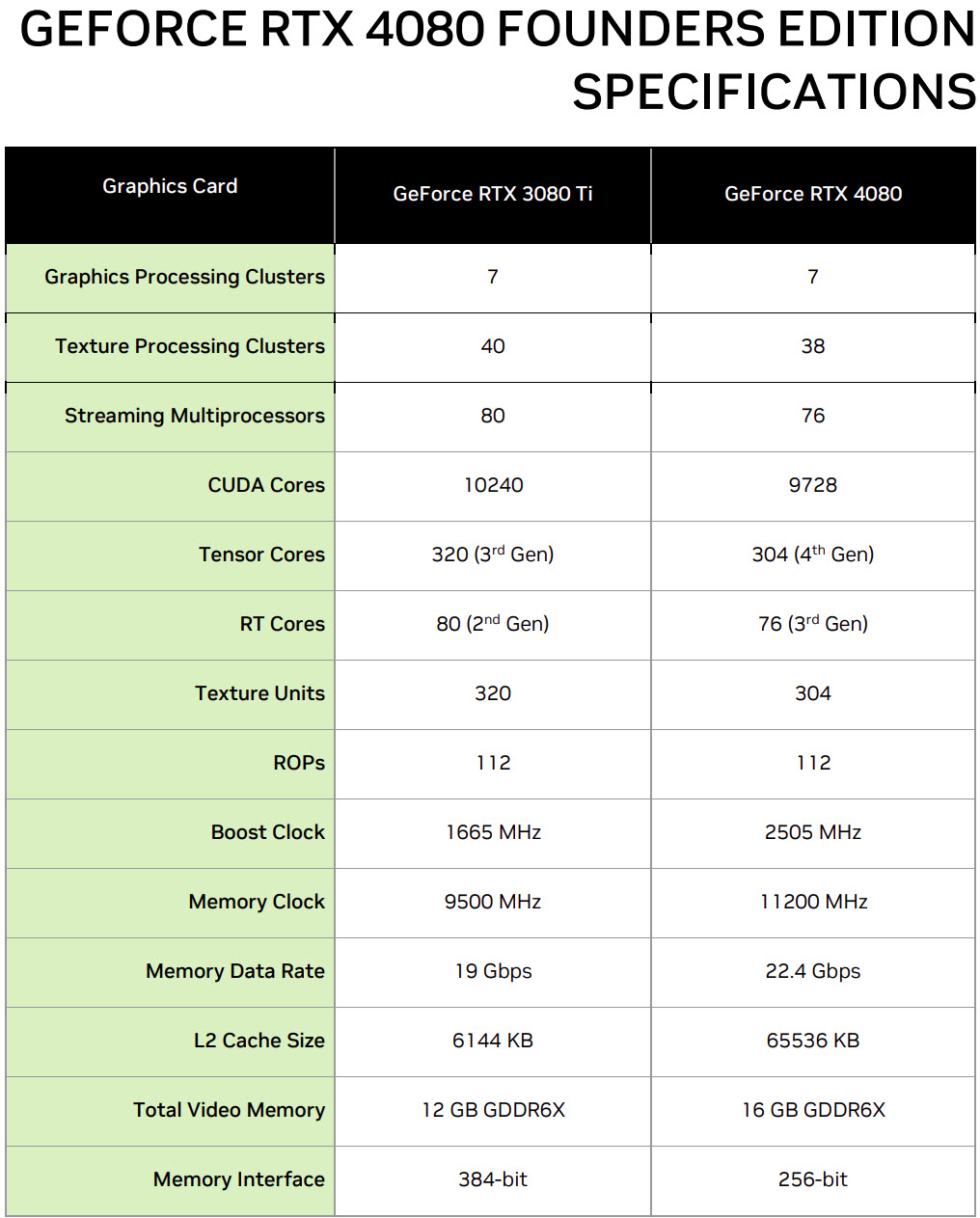Select the "Graphics Card" header cell
980x1218 pixels.
(170, 186)
